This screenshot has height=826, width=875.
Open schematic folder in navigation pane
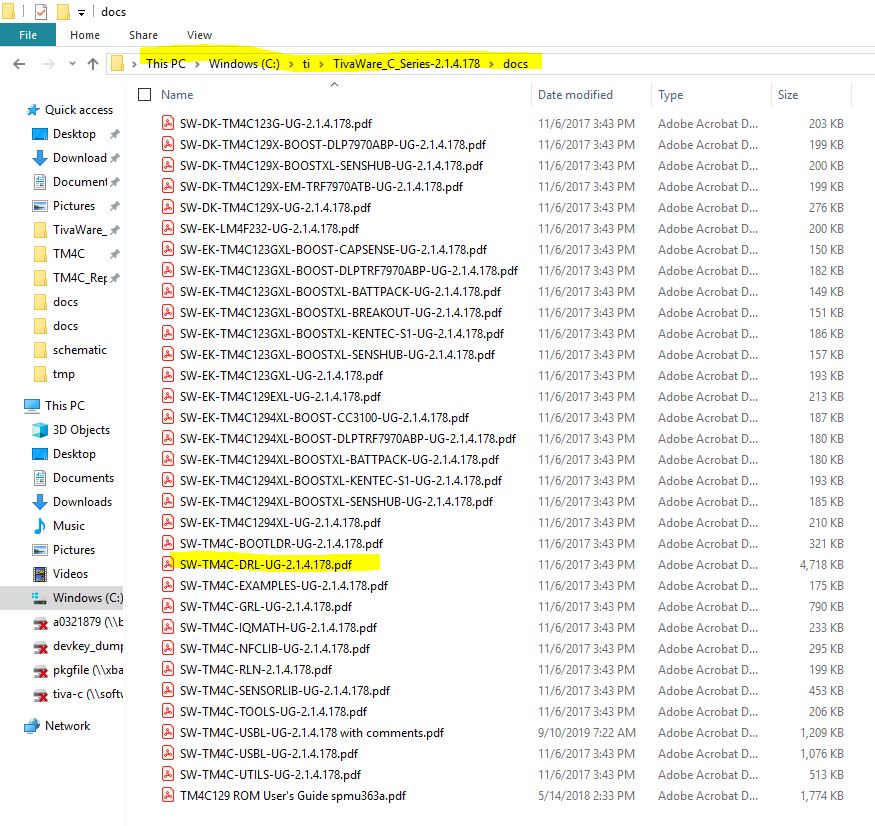(x=79, y=350)
